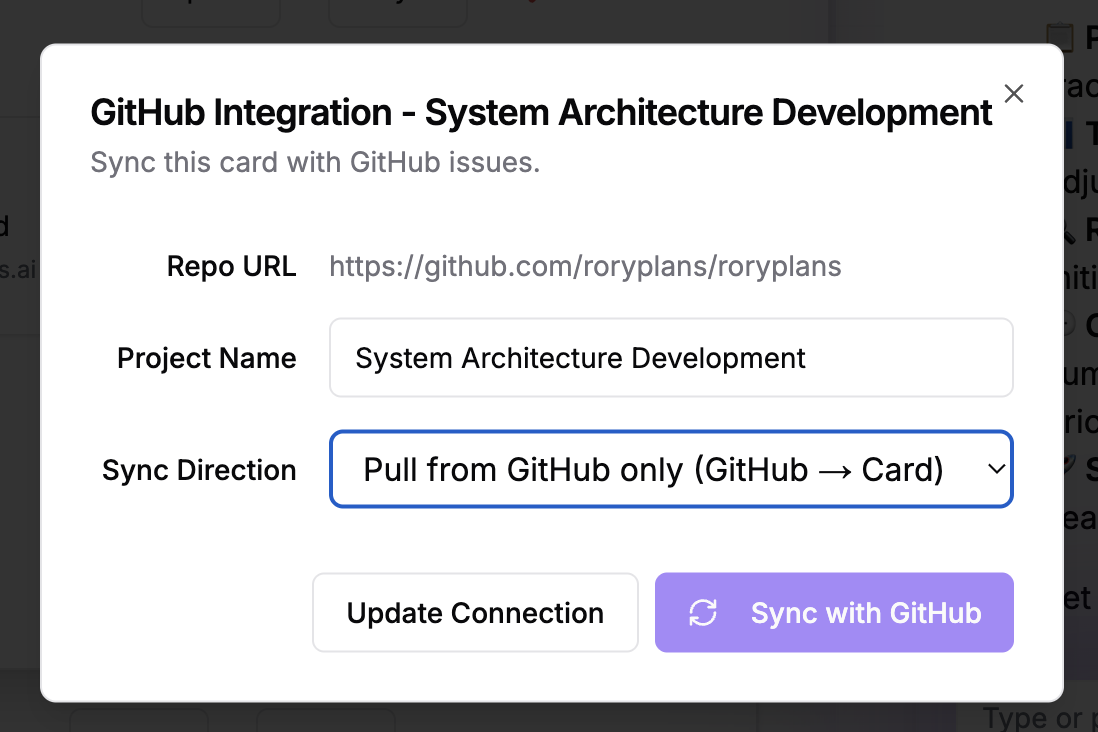
Task: Click the 'Project Name' label
Action: [206, 358]
